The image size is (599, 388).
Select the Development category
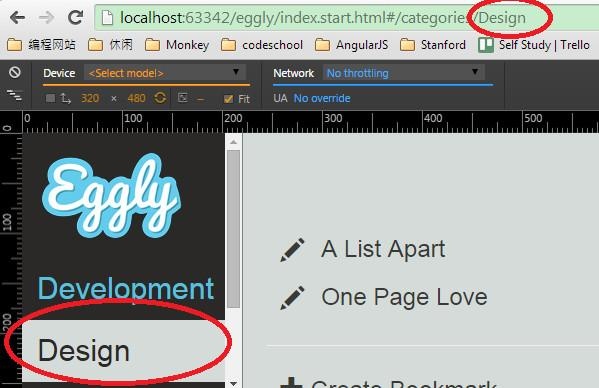coord(126,289)
